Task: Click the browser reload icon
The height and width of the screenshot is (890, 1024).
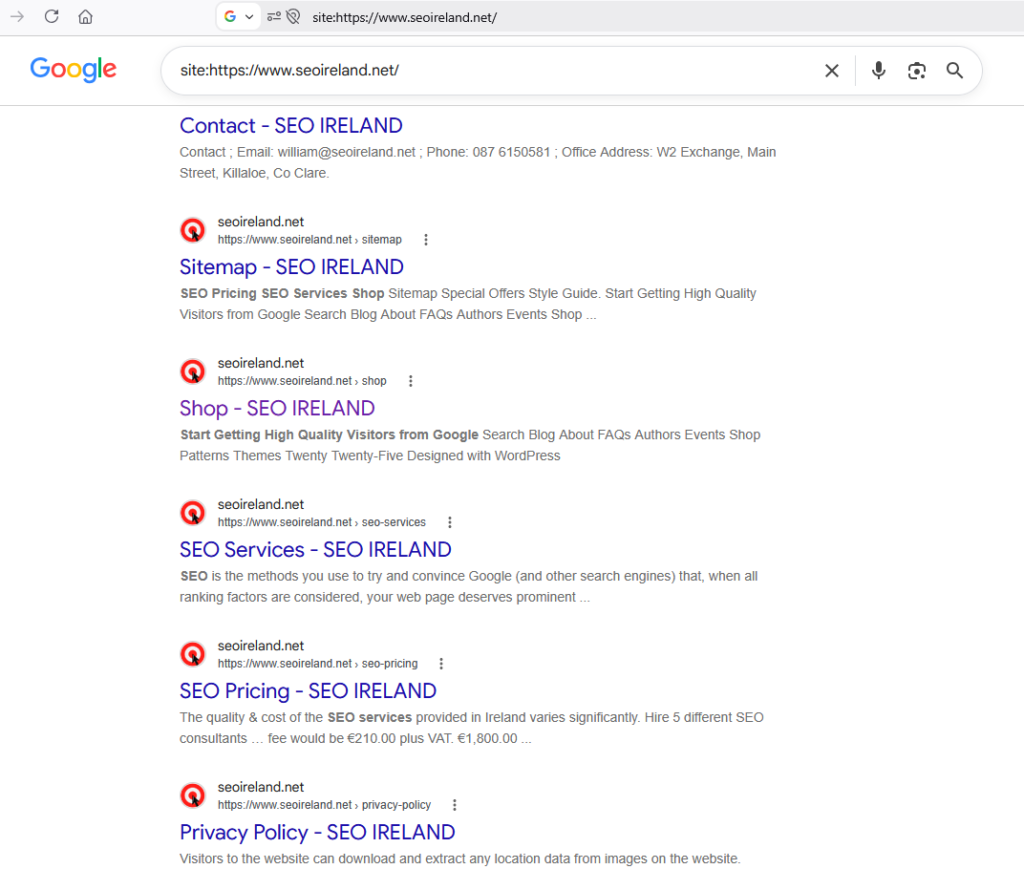Action: tap(52, 16)
